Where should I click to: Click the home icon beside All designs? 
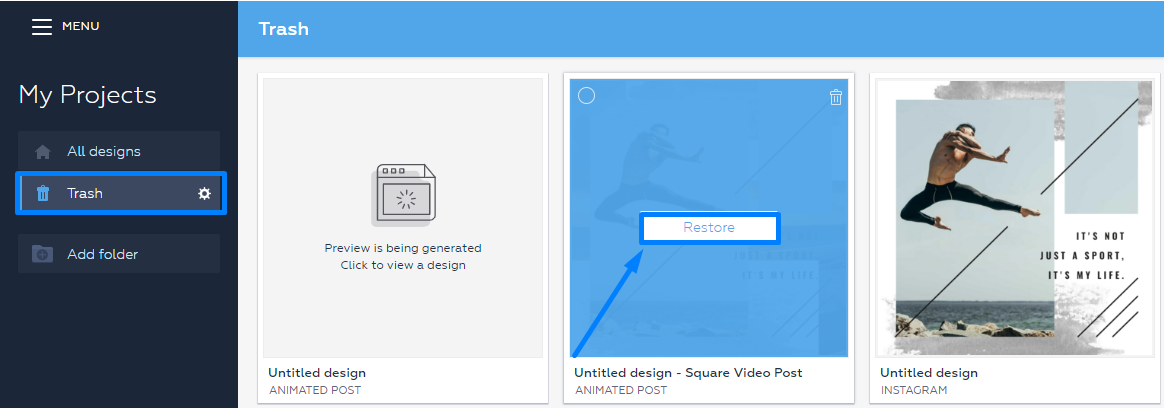[43, 151]
